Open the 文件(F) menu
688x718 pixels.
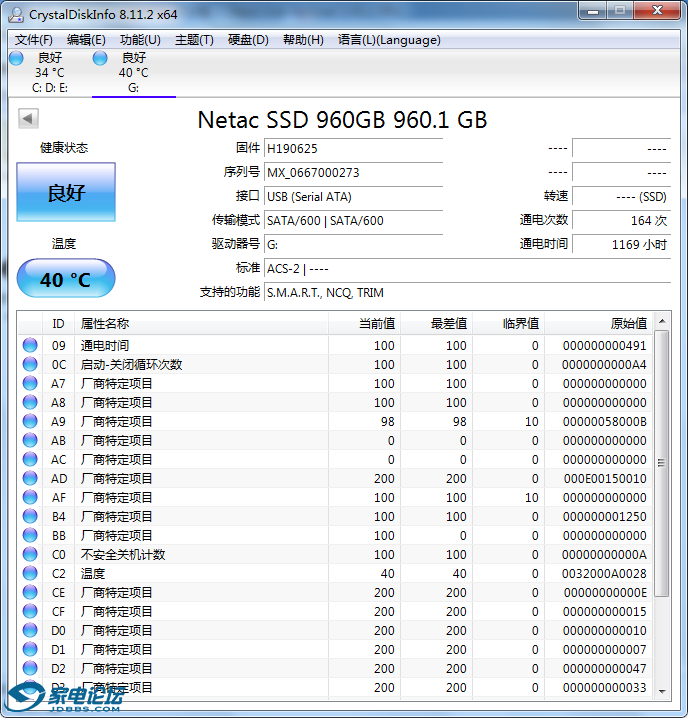pos(33,40)
